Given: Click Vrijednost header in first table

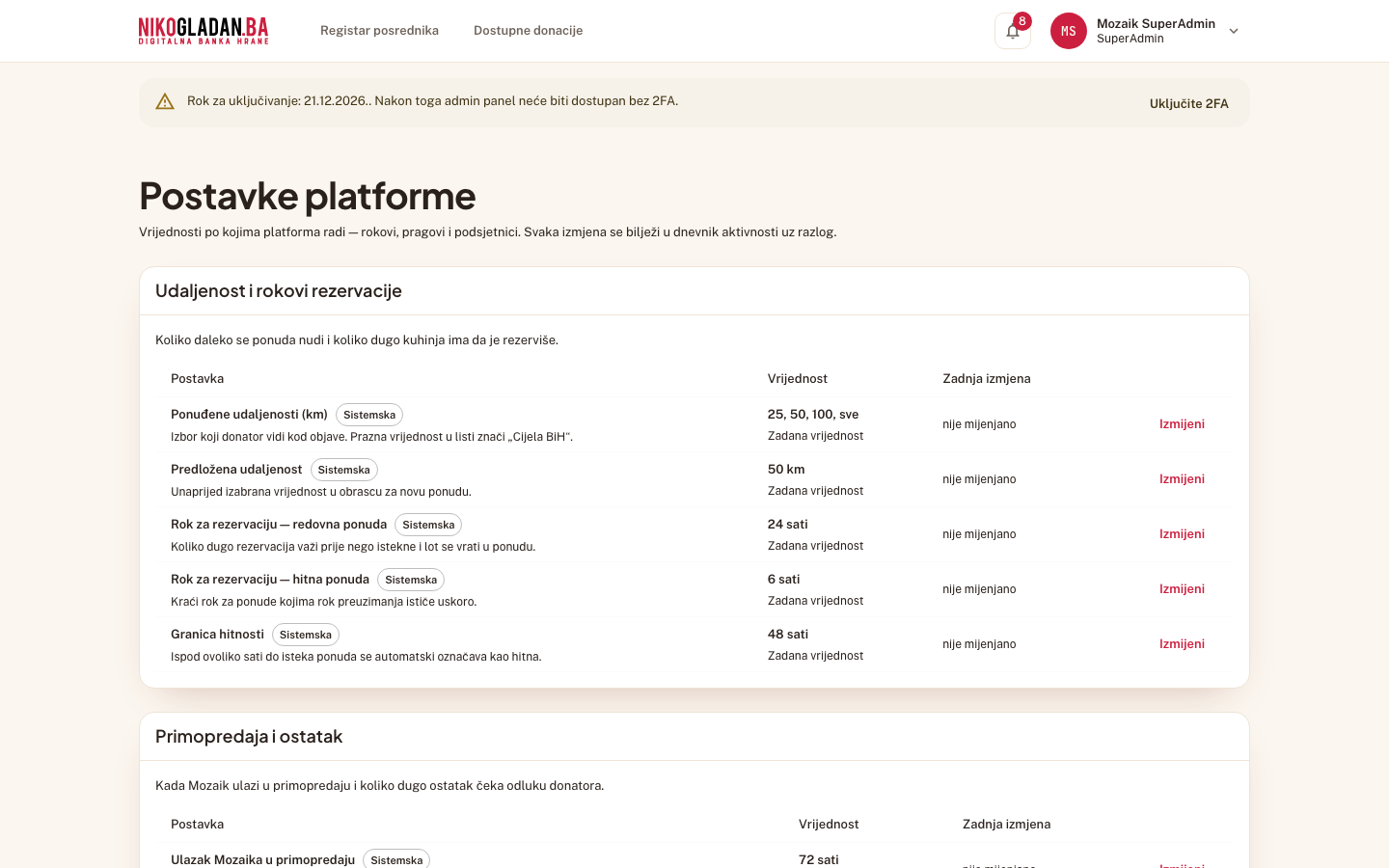Looking at the screenshot, I should click(798, 379).
